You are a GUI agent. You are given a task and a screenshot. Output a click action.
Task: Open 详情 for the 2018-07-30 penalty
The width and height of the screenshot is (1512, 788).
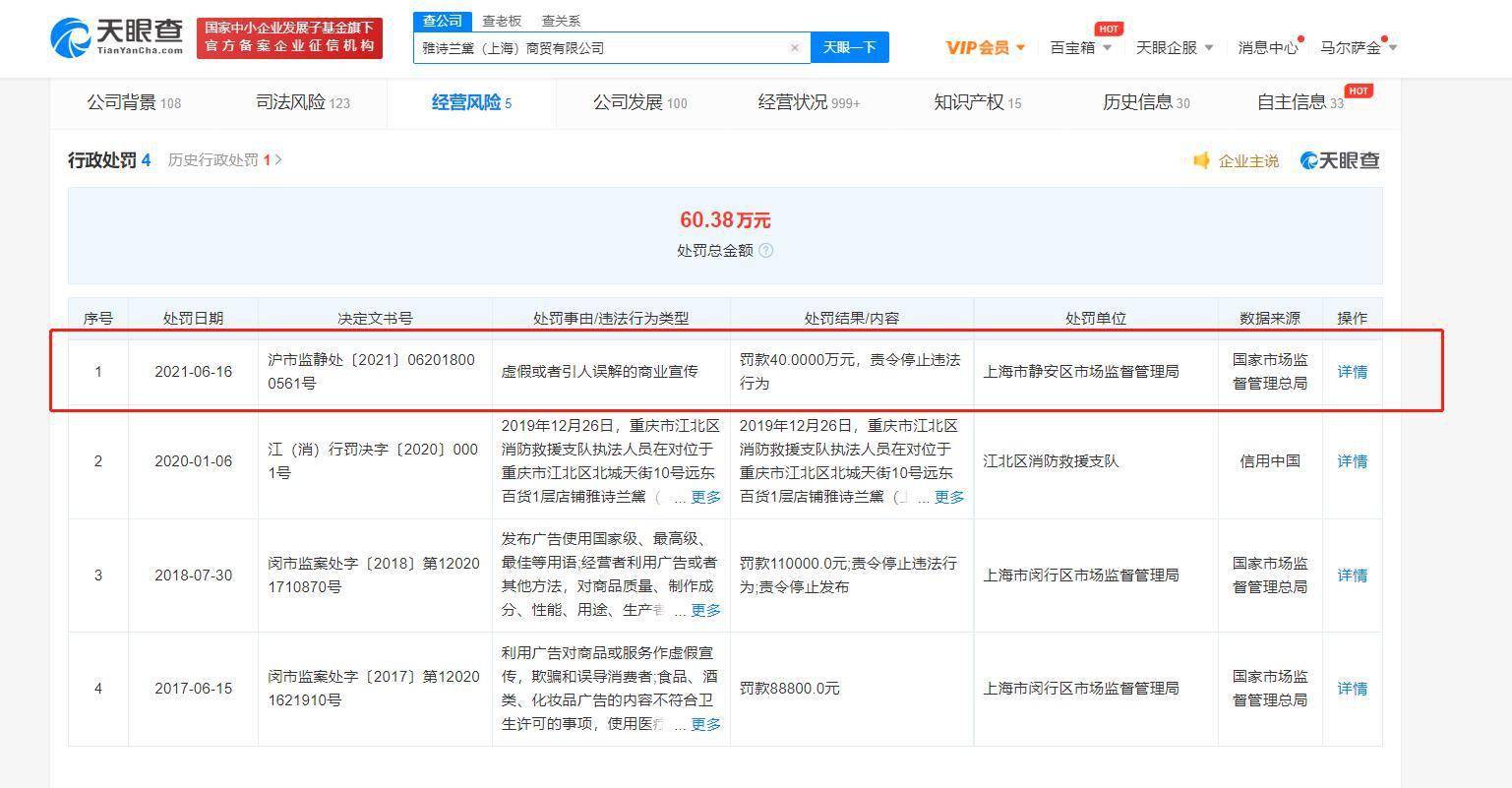pyautogui.click(x=1353, y=576)
